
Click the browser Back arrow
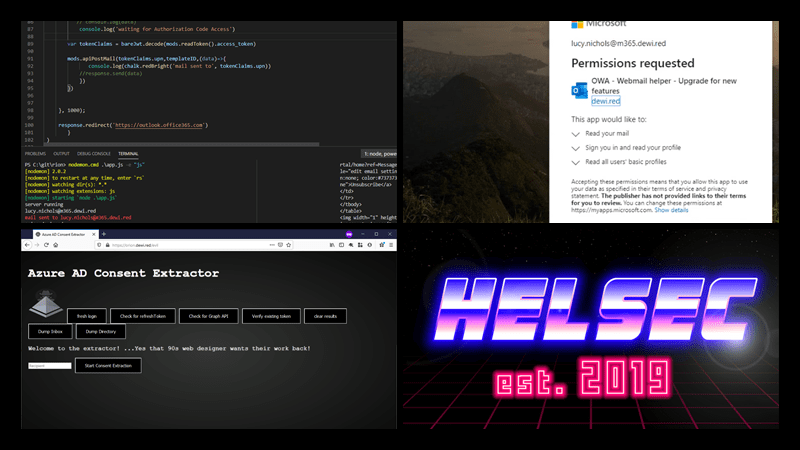tap(28, 244)
